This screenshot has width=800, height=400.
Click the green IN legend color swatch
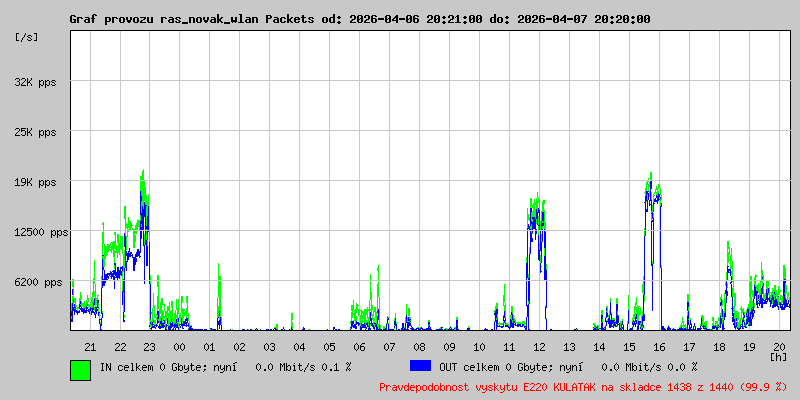coord(81,370)
